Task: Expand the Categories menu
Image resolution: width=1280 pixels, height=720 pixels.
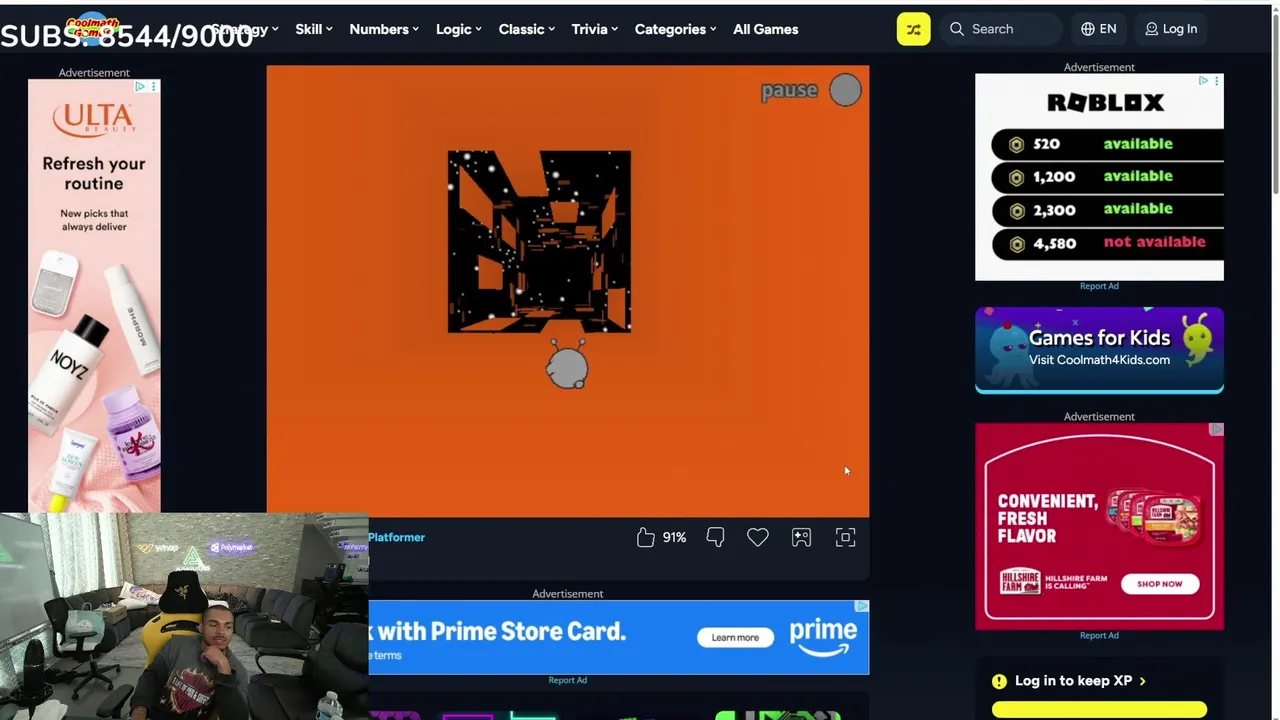Action: (676, 29)
